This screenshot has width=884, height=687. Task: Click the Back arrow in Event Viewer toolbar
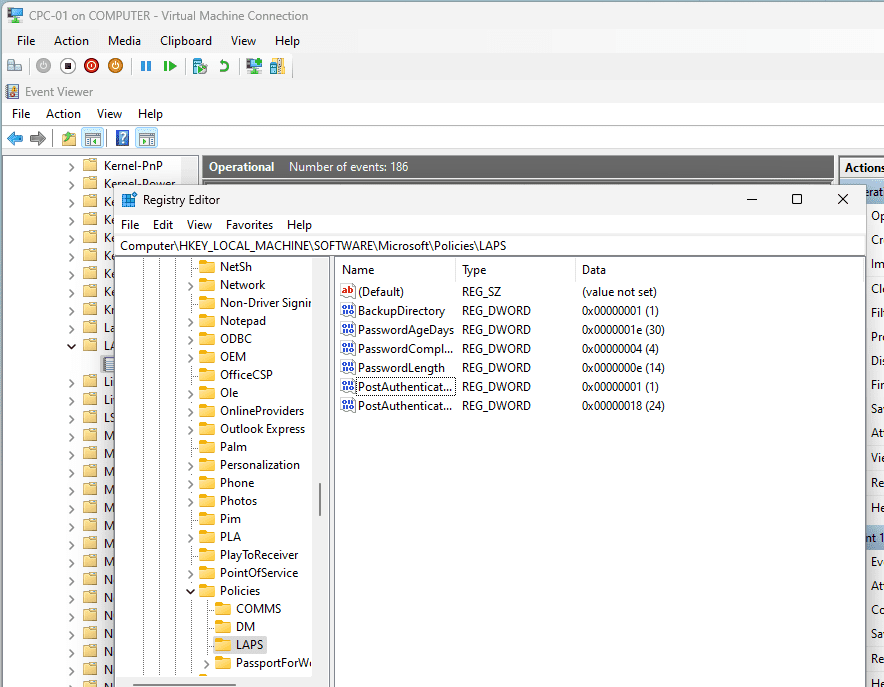(x=16, y=138)
